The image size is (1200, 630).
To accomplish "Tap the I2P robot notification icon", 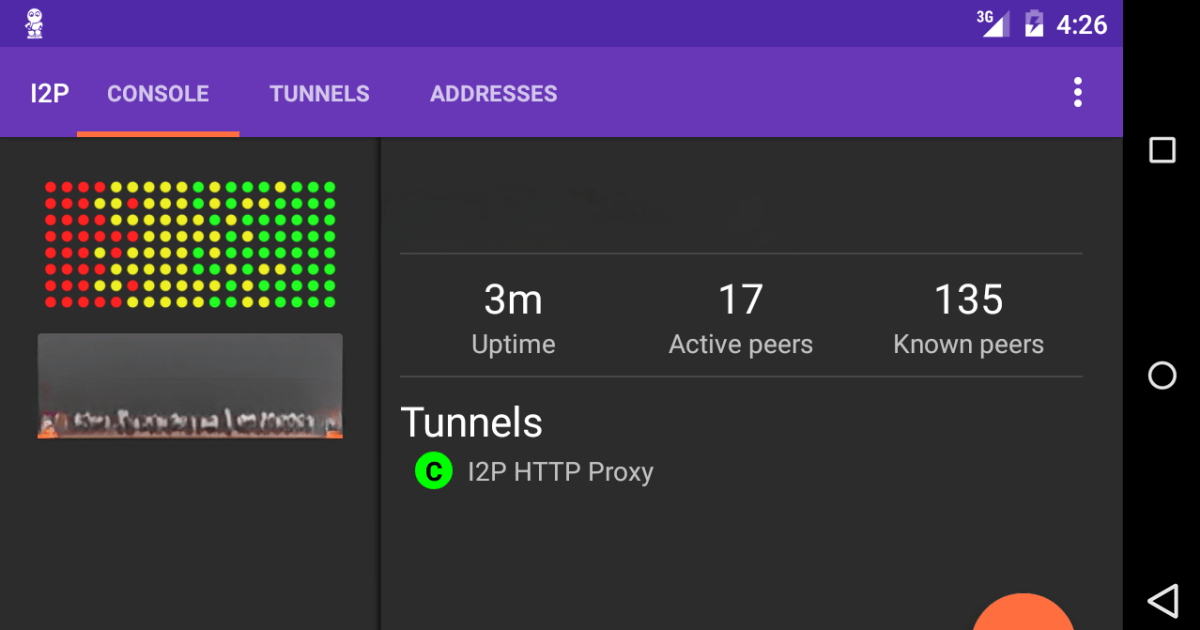I will (35, 23).
